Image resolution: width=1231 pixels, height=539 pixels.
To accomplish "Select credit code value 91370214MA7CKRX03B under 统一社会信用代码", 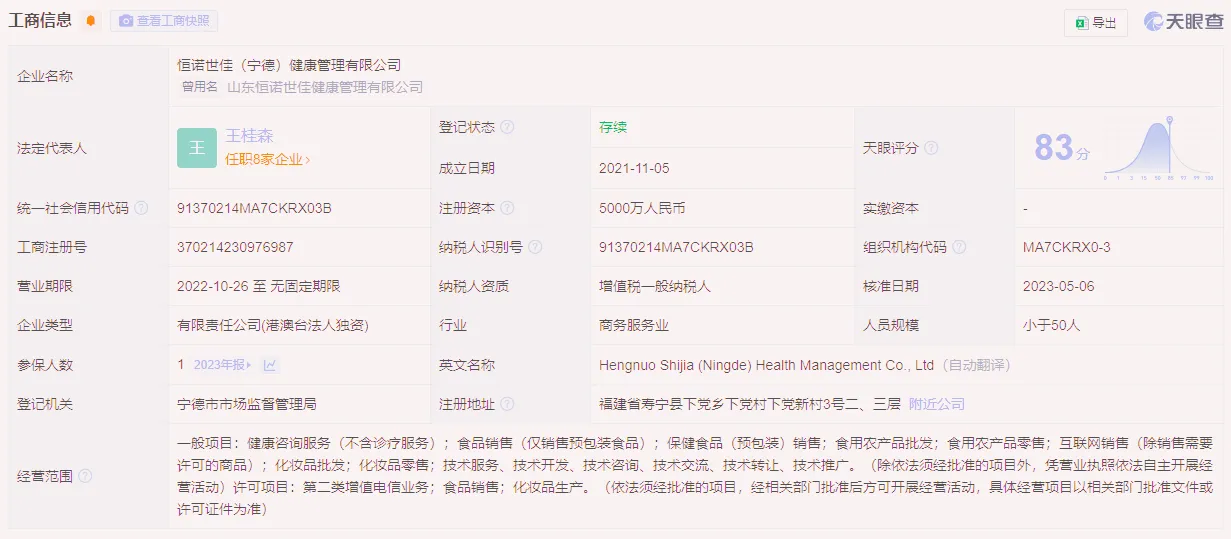I will click(254, 208).
